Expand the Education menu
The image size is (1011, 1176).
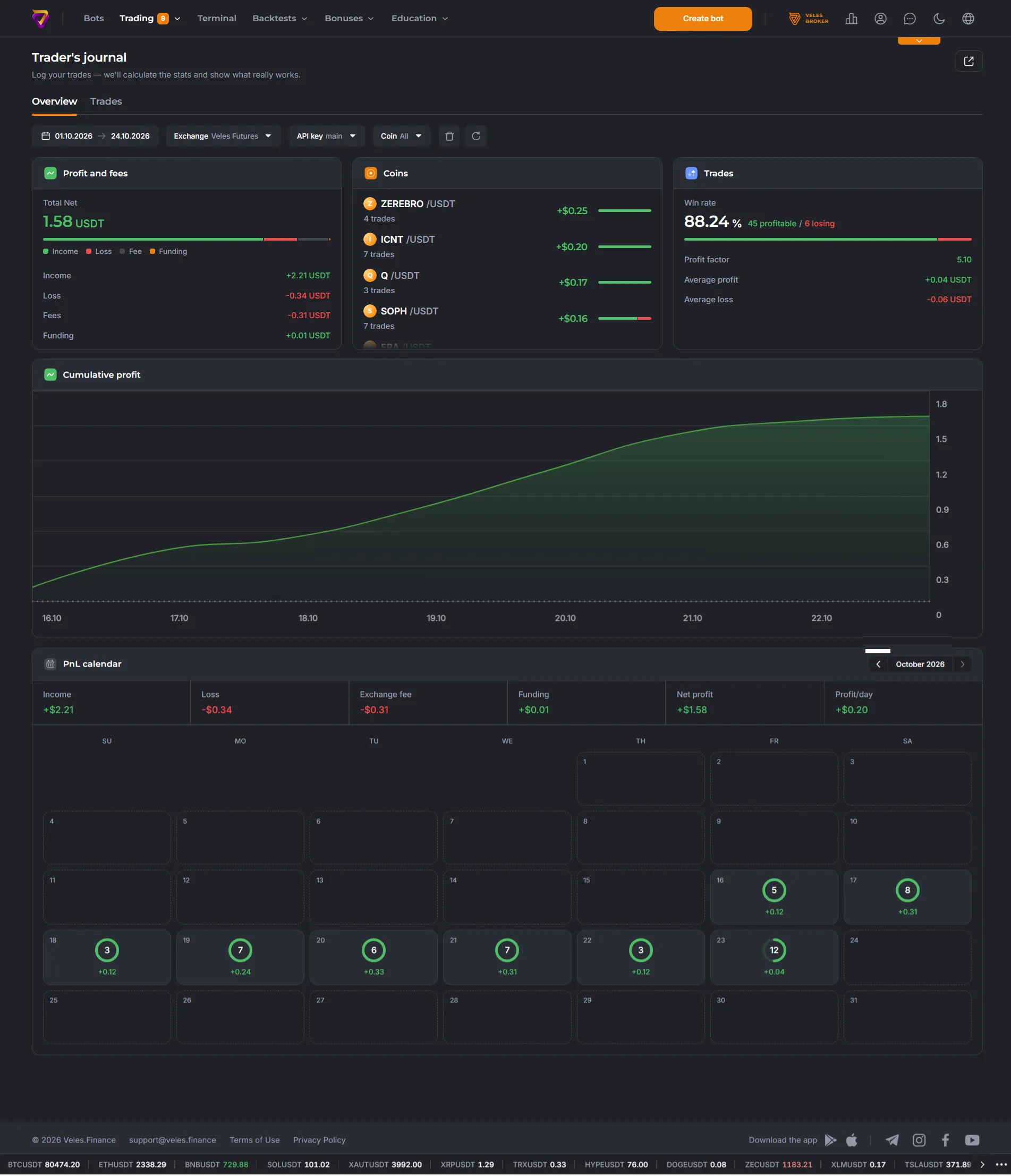[x=420, y=19]
